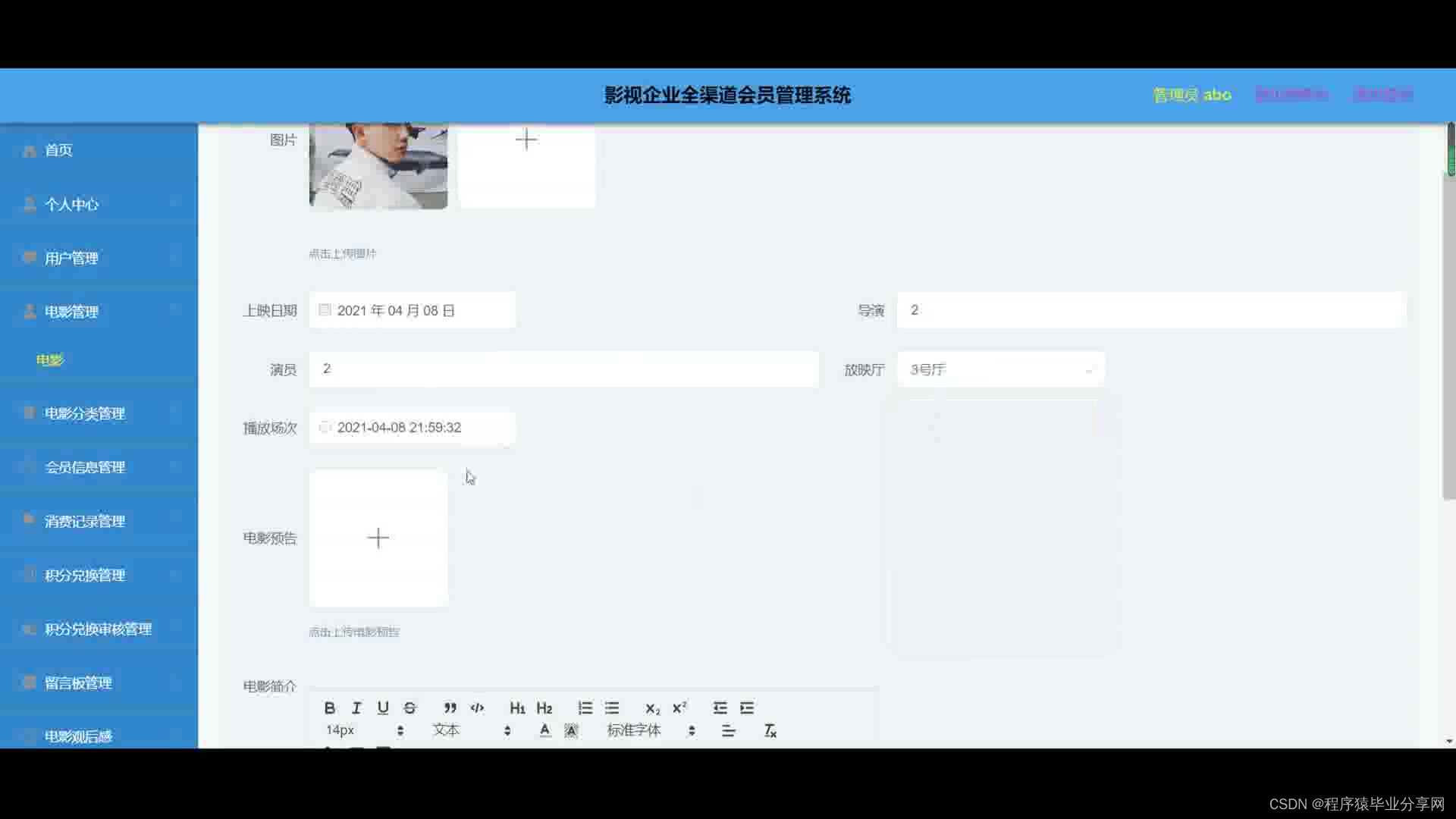
Task: Apply strikethrough formatting
Action: click(410, 708)
